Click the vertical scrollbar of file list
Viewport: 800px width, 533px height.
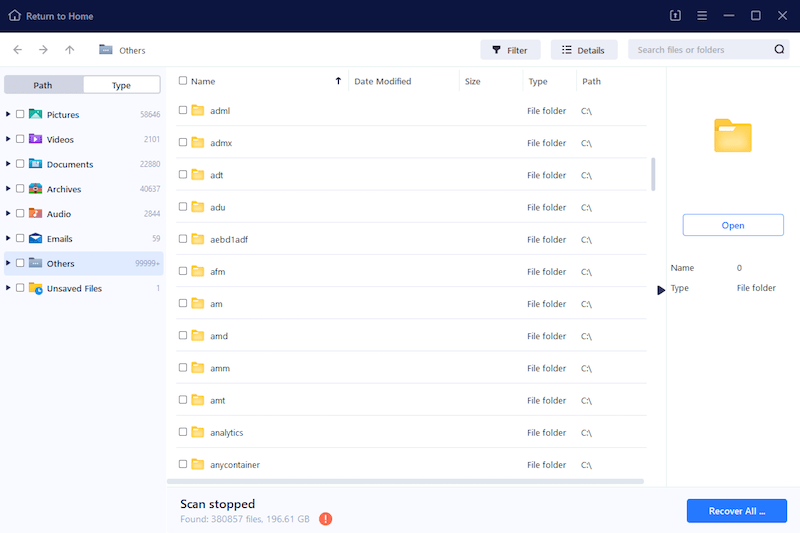pos(653,173)
